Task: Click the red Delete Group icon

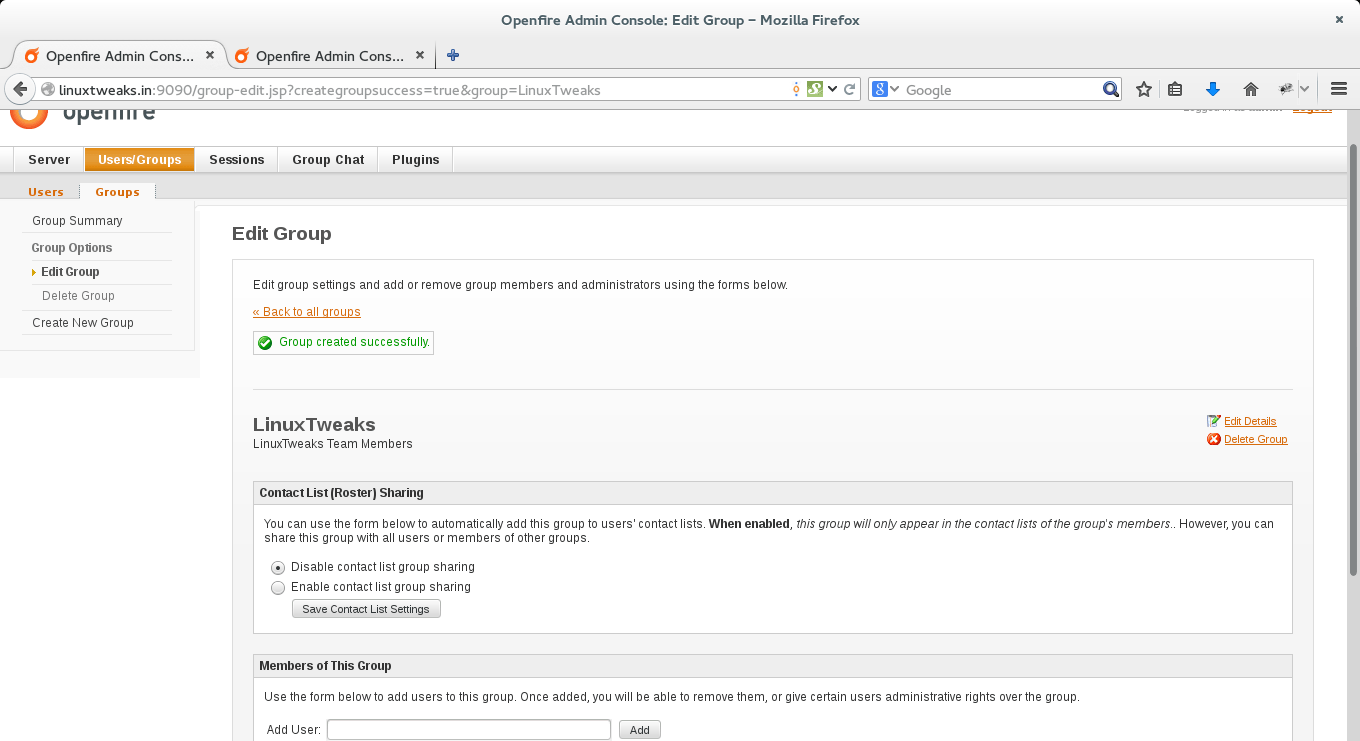Action: pos(1214,439)
